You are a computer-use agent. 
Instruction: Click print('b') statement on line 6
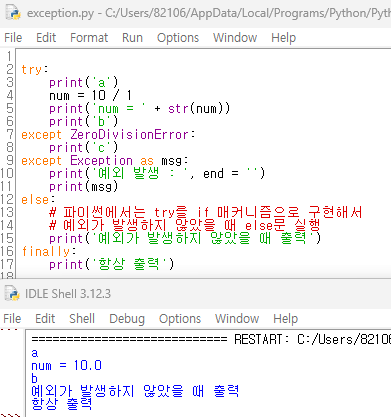coord(84,121)
